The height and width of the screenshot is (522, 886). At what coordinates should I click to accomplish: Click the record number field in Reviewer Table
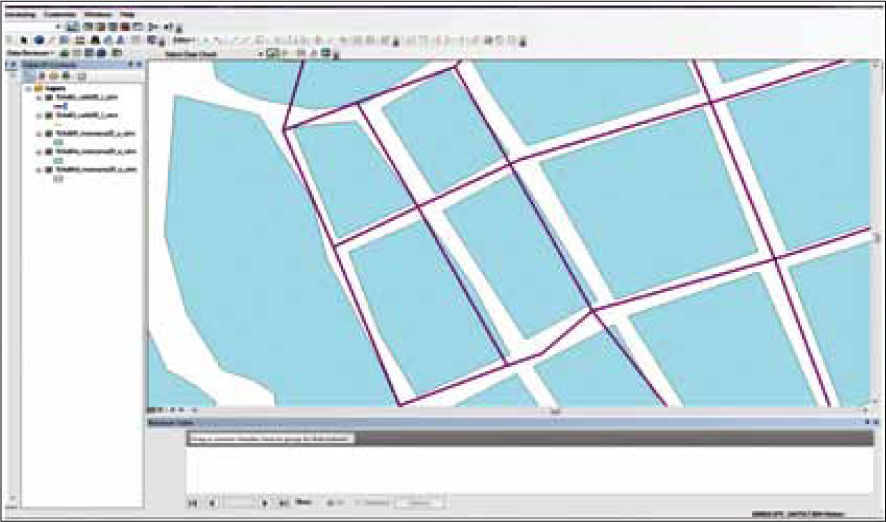click(x=238, y=501)
